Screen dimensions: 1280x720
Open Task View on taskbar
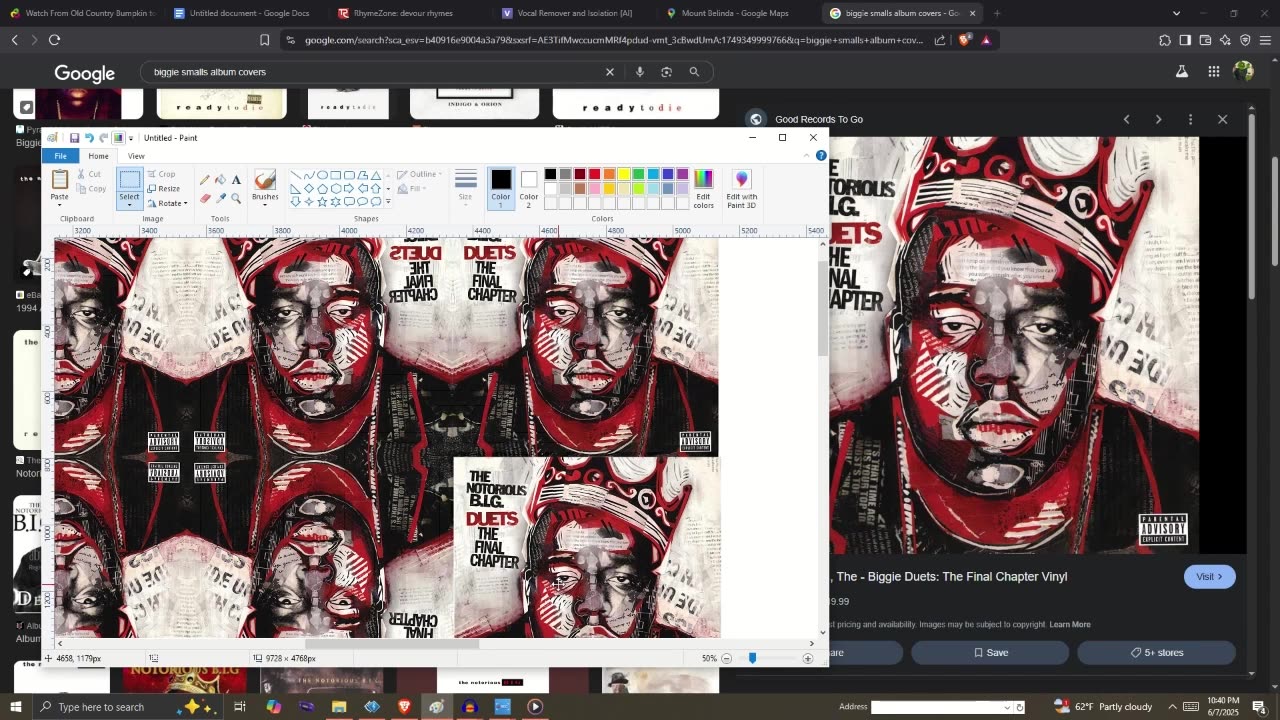click(x=240, y=707)
